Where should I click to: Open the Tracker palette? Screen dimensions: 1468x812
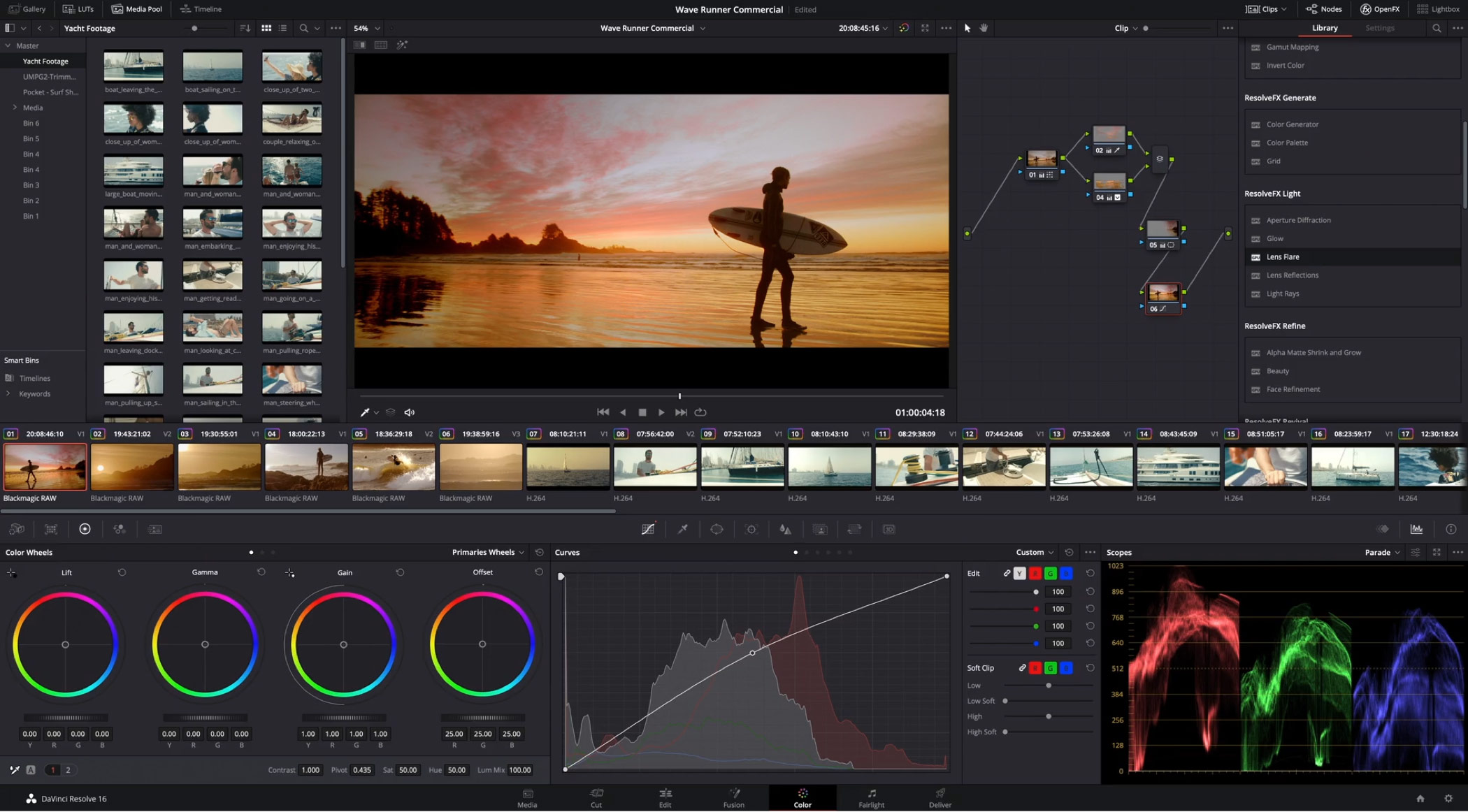751,529
